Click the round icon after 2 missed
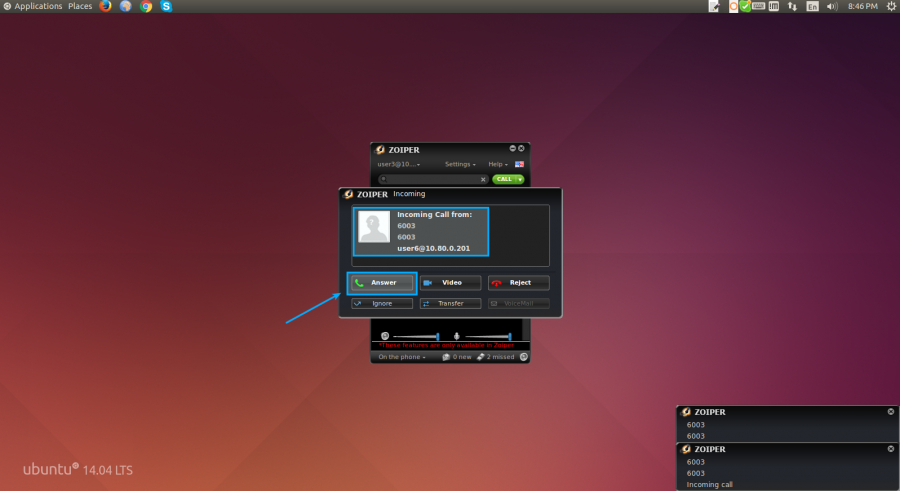The height and width of the screenshot is (491, 900). pyautogui.click(x=523, y=357)
